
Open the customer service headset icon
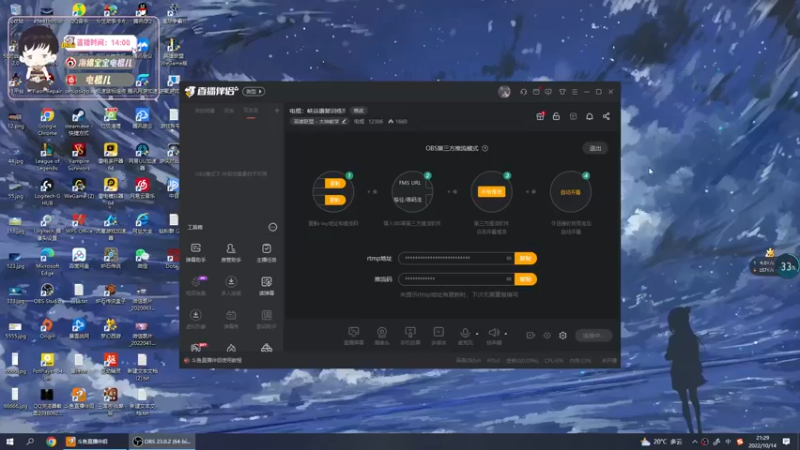pyautogui.click(x=523, y=92)
